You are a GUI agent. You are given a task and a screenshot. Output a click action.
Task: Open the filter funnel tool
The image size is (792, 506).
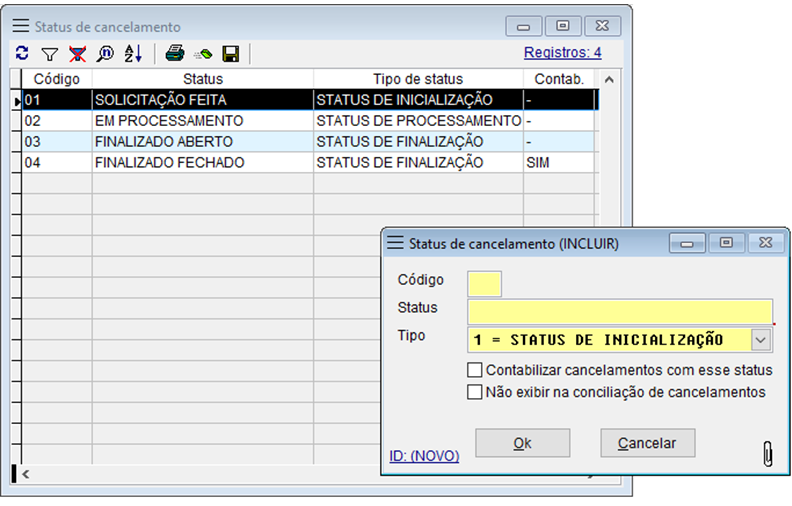coord(49,53)
